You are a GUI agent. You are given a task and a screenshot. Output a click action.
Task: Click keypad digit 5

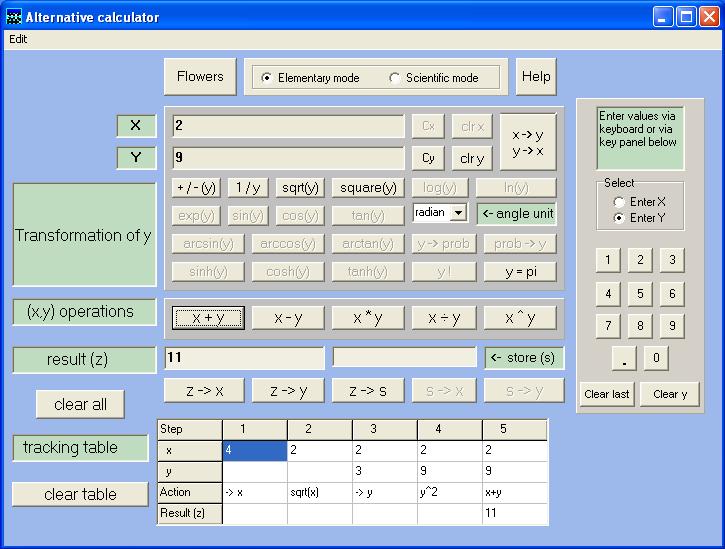pos(640,294)
